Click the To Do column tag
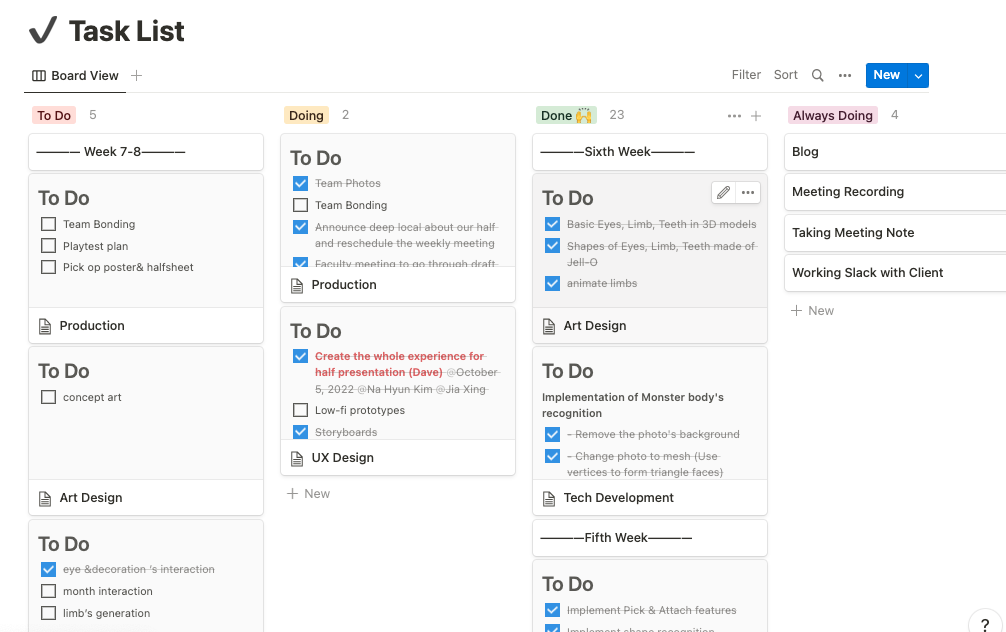1006x632 pixels. (x=54, y=115)
